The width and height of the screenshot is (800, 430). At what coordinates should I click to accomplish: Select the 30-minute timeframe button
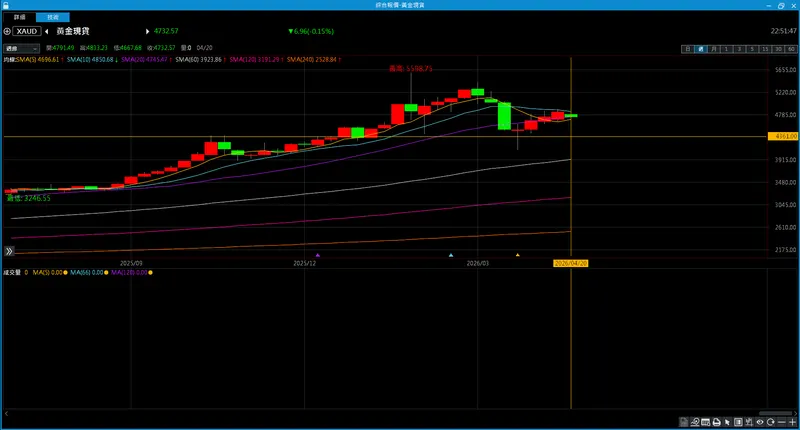coord(778,49)
